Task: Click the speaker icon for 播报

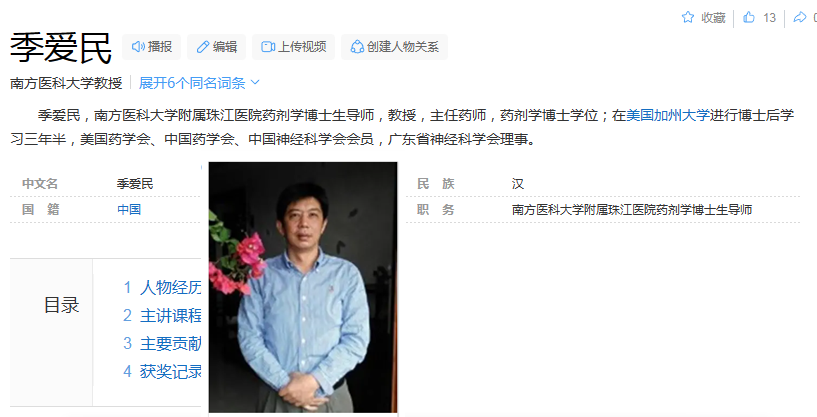Action: [138, 47]
